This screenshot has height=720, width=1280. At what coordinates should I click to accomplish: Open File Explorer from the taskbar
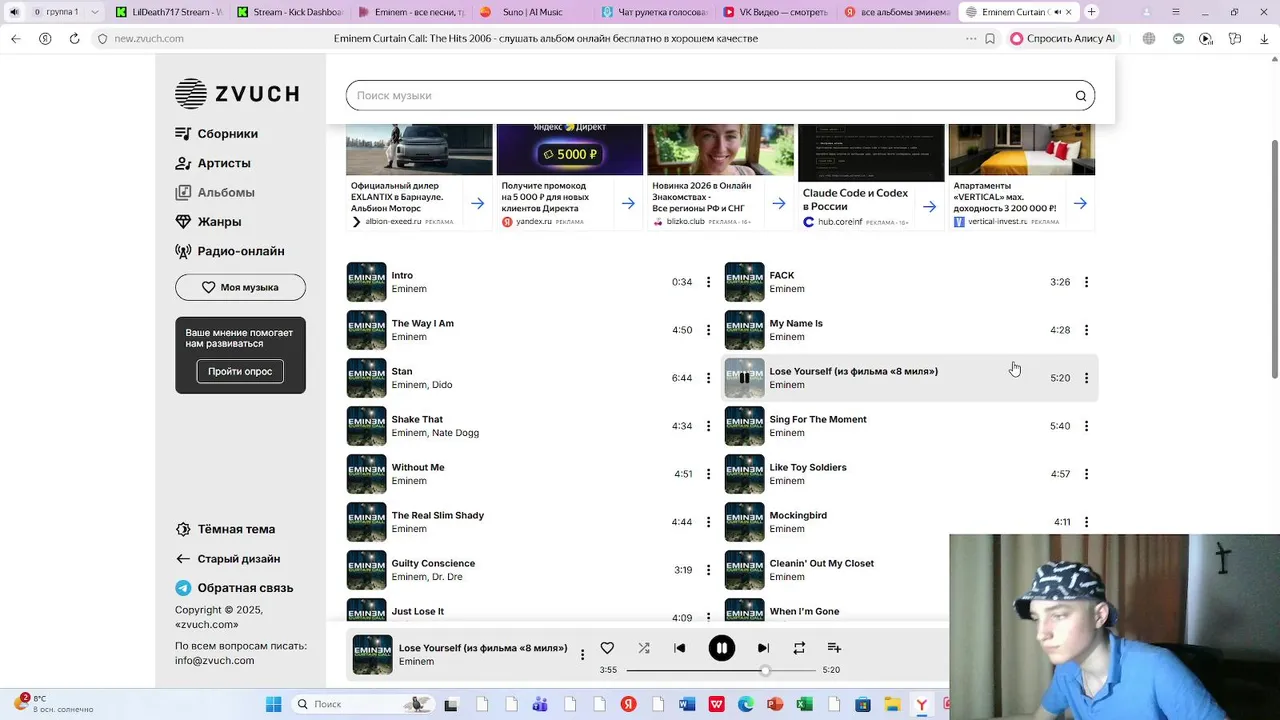tap(891, 704)
